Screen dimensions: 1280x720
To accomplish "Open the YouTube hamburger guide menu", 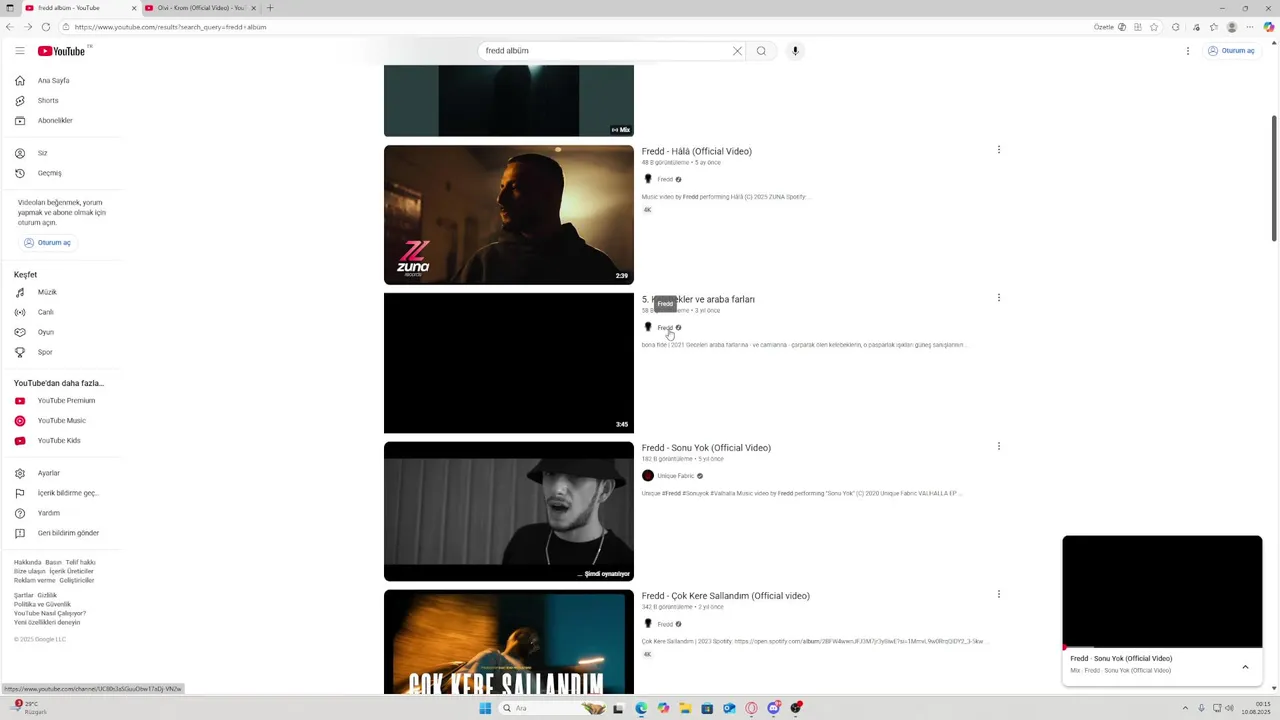I will tap(19, 51).
